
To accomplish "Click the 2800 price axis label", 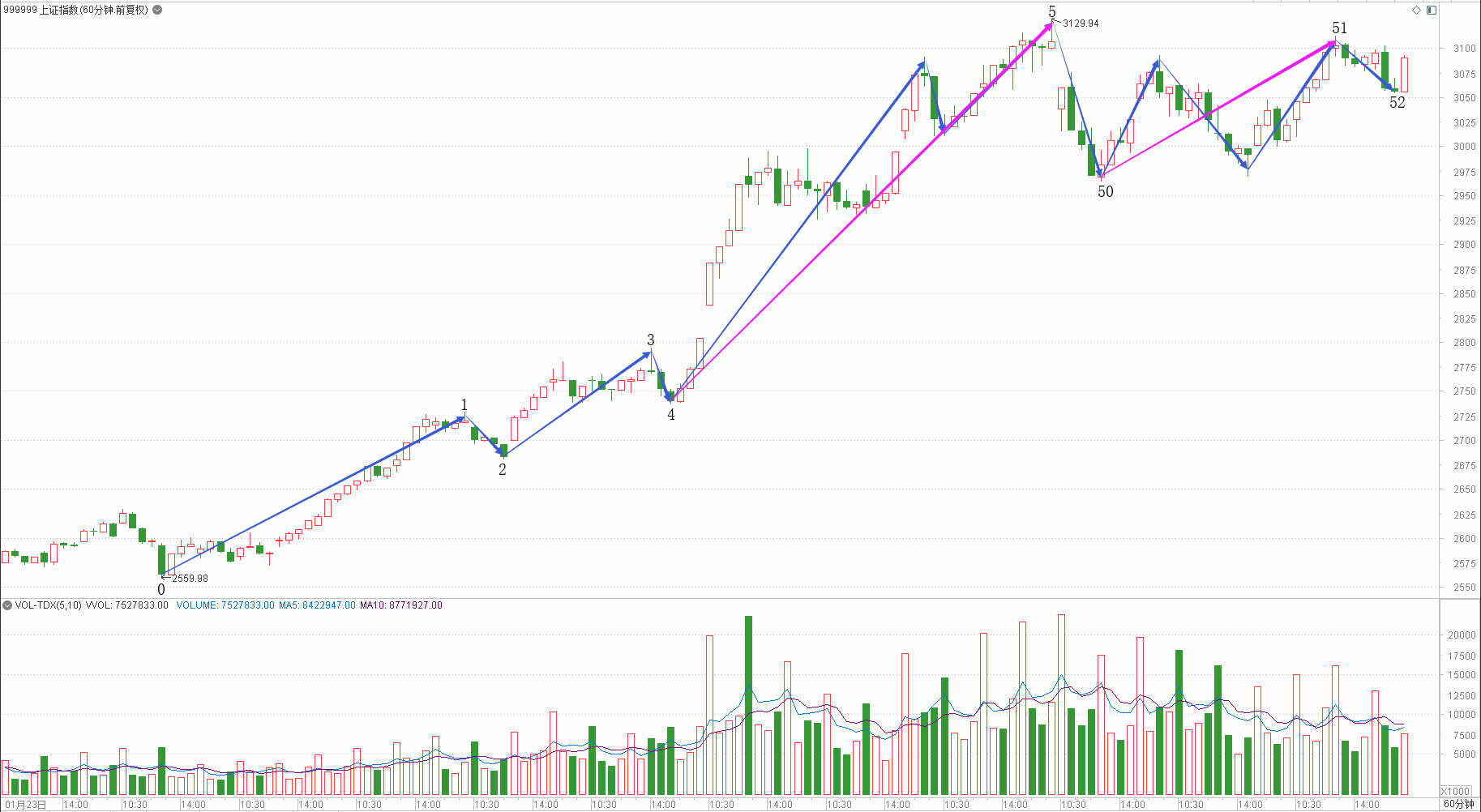I will pos(1464,343).
